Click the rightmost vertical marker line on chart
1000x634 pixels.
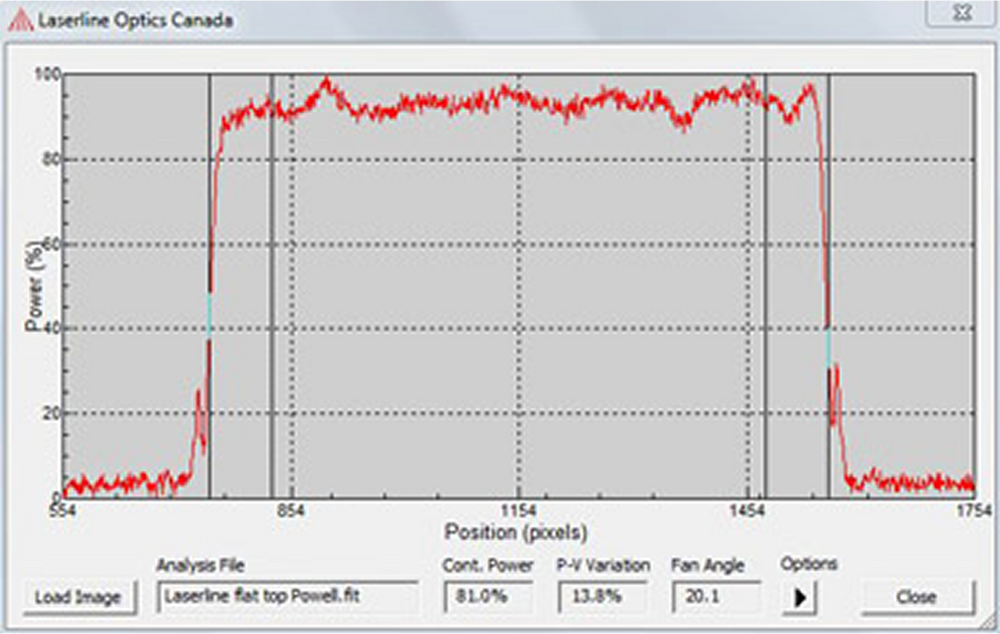click(x=828, y=200)
